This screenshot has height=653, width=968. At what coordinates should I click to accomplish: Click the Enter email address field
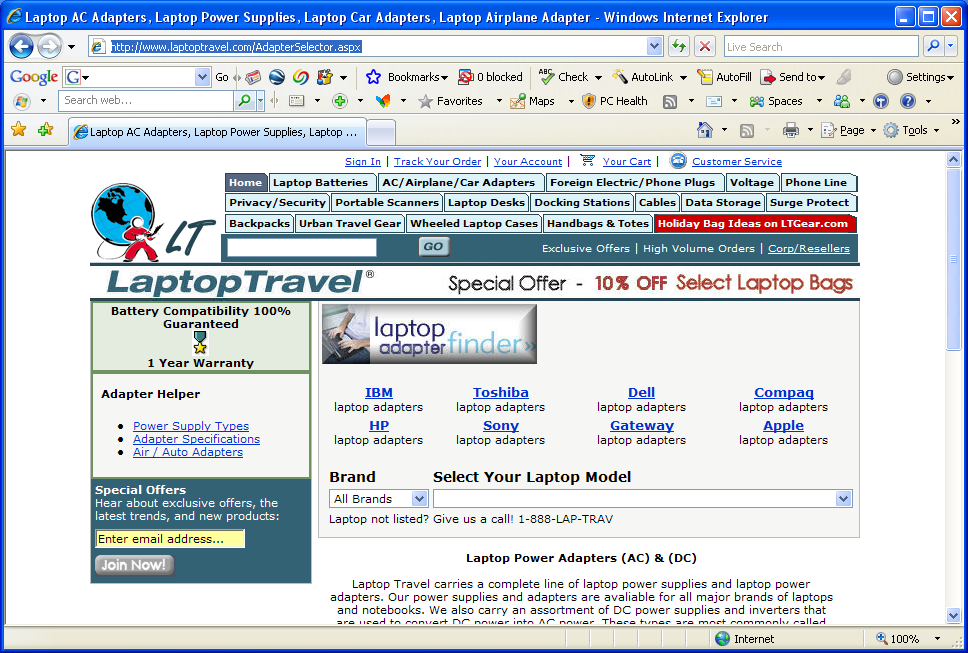tap(170, 539)
